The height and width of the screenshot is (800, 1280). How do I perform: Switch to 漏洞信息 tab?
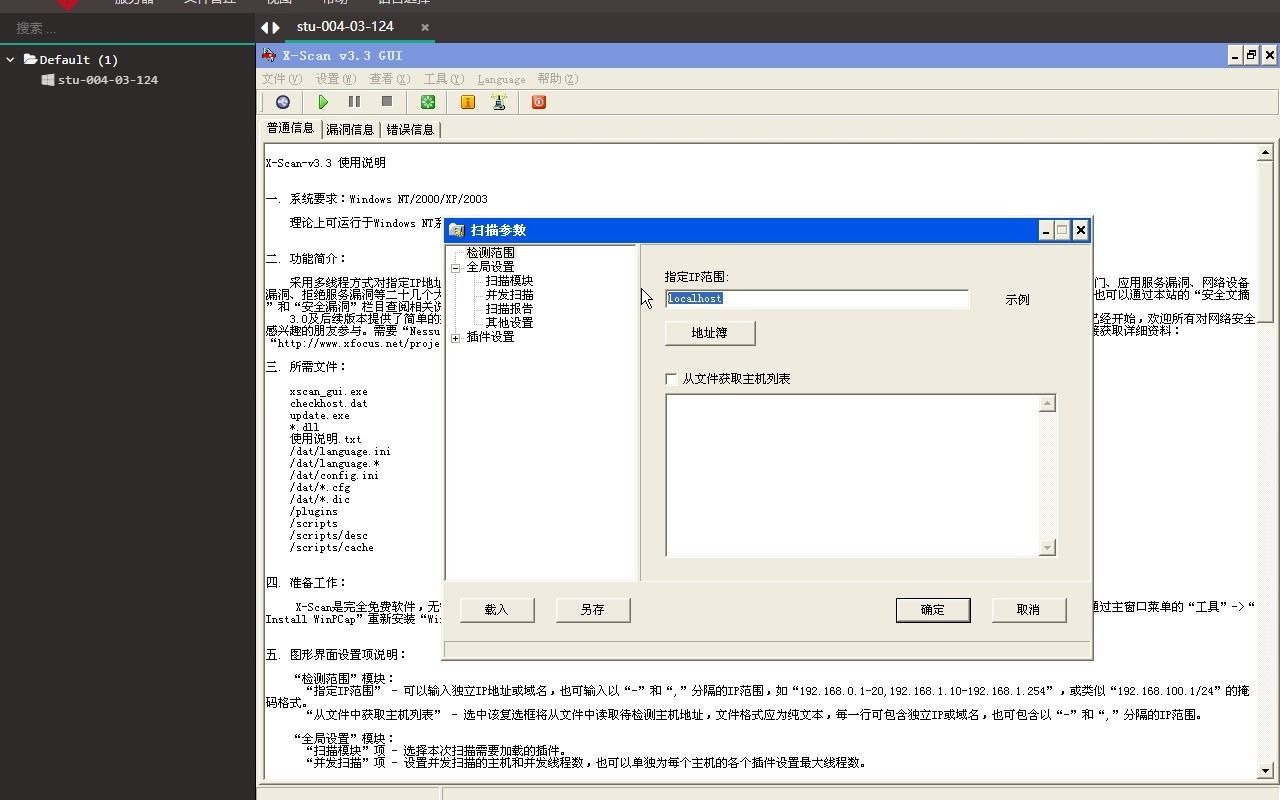(350, 129)
